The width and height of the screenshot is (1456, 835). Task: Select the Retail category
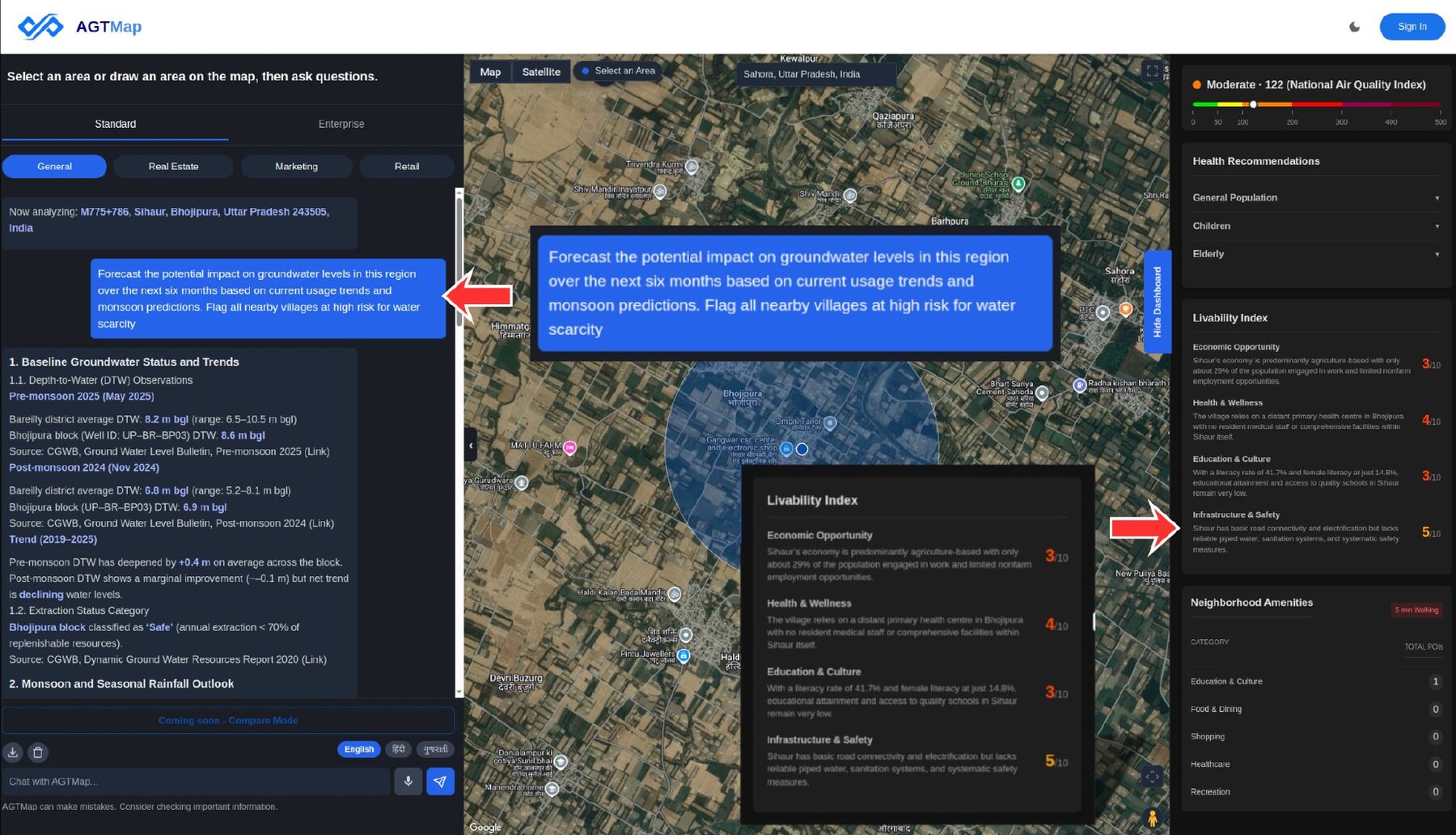pos(407,167)
